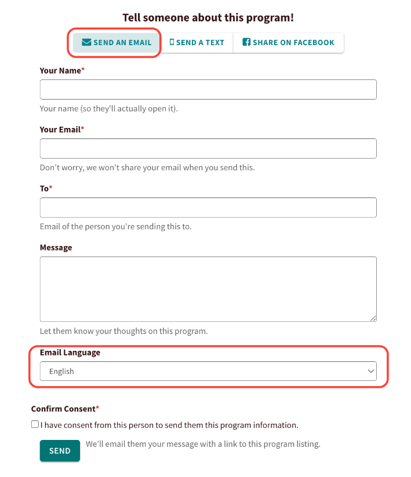Screen dimensions: 411x477
Task: Click the Your Name field label
Action: [x=62, y=71]
